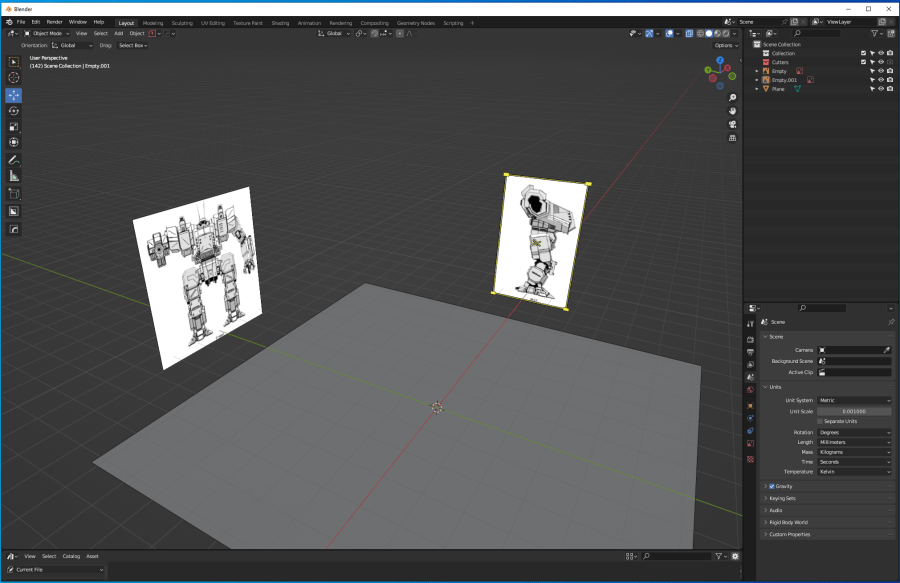Switch to the Sculpting workspace tab
The width and height of the screenshot is (900, 583).
(182, 23)
